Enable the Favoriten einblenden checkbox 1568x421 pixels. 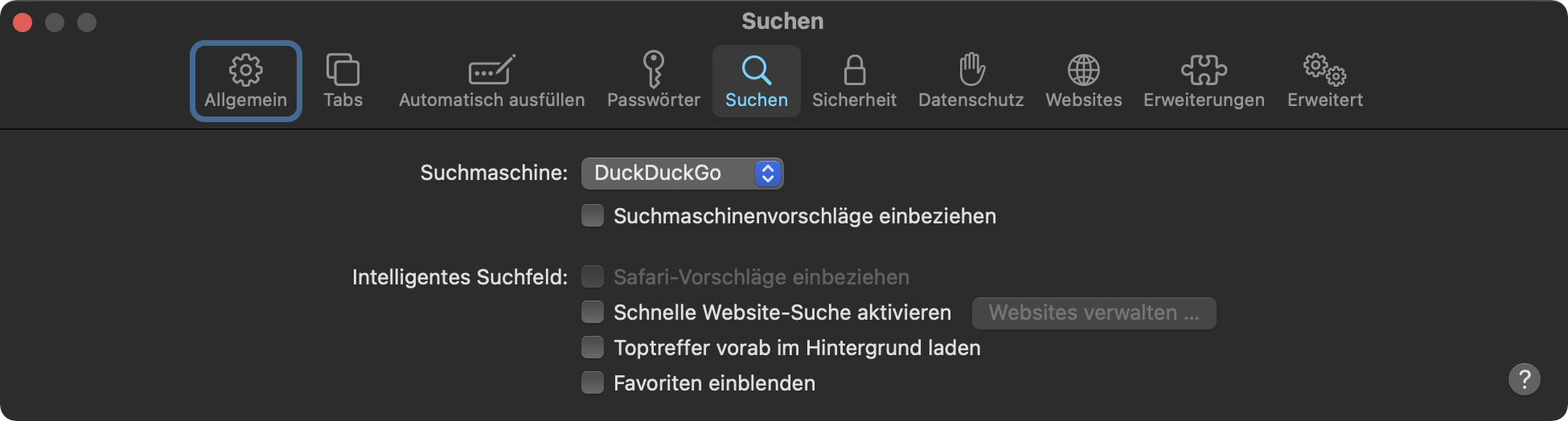coord(593,383)
